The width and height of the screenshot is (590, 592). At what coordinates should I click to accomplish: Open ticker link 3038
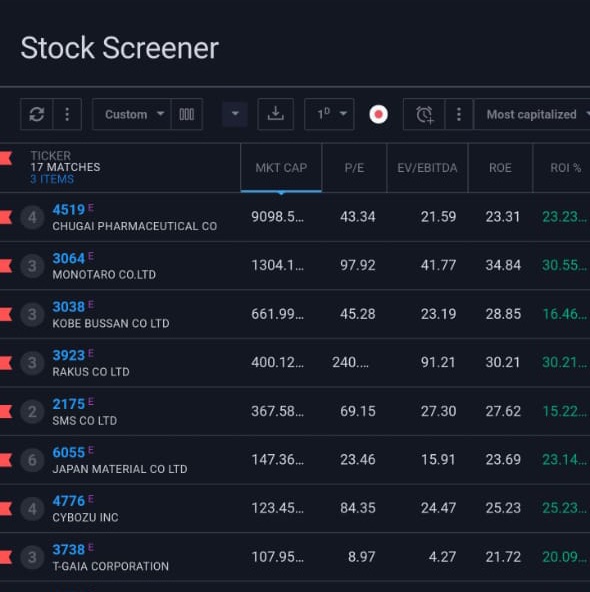click(x=69, y=307)
